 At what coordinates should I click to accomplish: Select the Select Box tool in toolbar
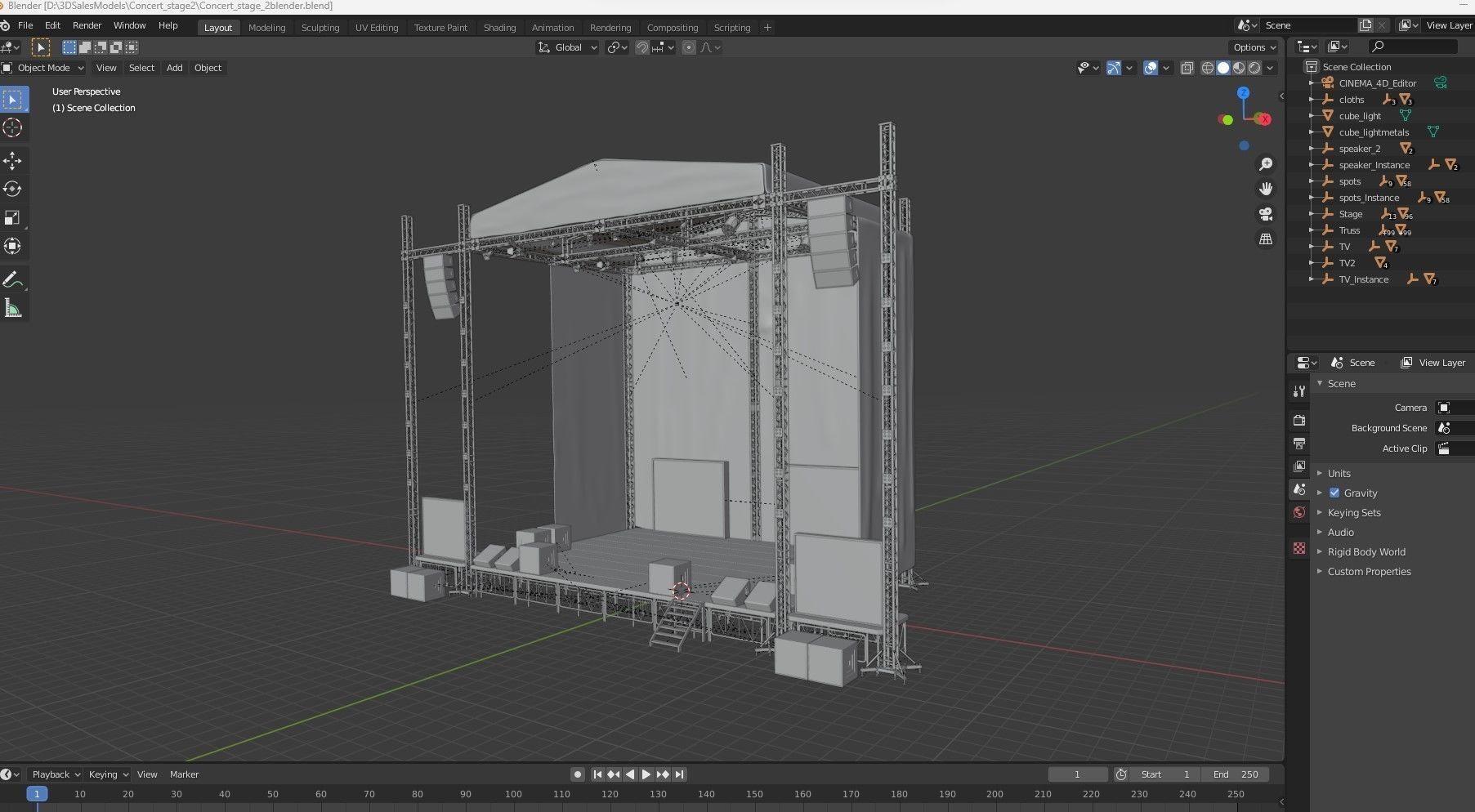[x=13, y=100]
